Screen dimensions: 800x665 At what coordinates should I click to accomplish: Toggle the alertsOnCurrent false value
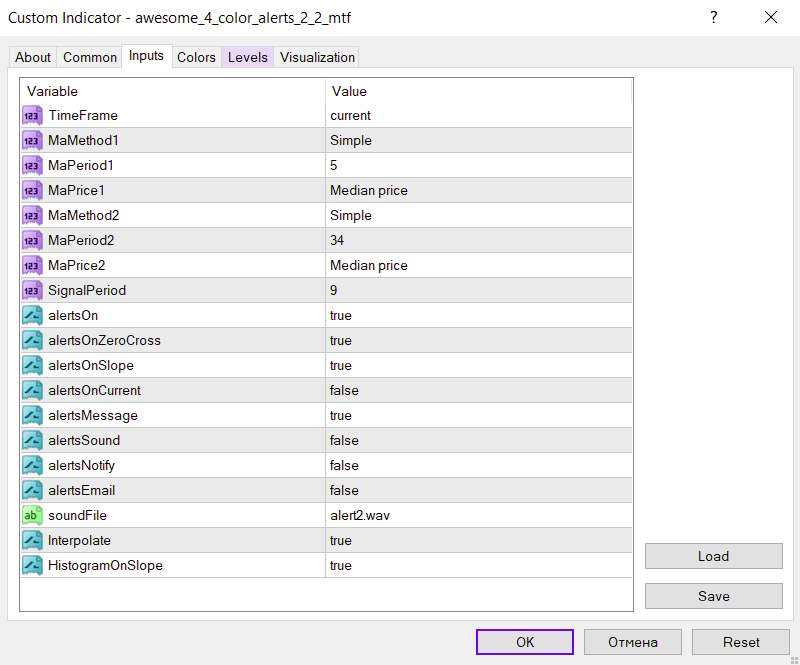(344, 391)
